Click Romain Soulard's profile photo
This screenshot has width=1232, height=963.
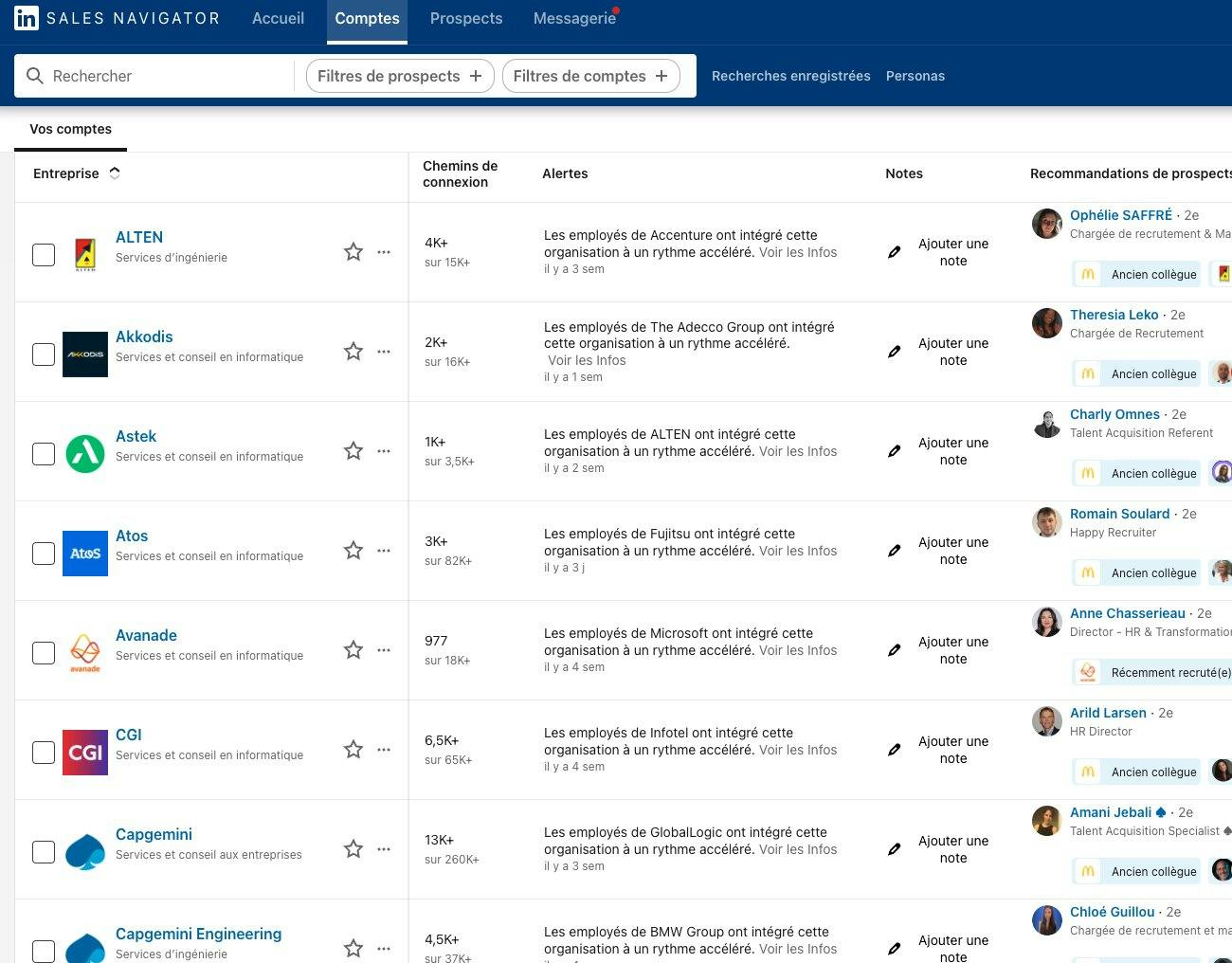1047,522
